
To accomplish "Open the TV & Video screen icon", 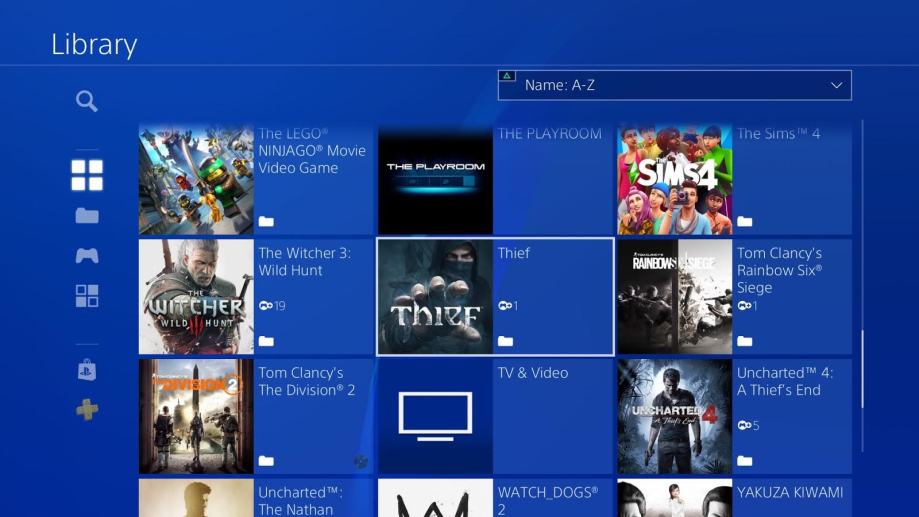I will [x=435, y=416].
